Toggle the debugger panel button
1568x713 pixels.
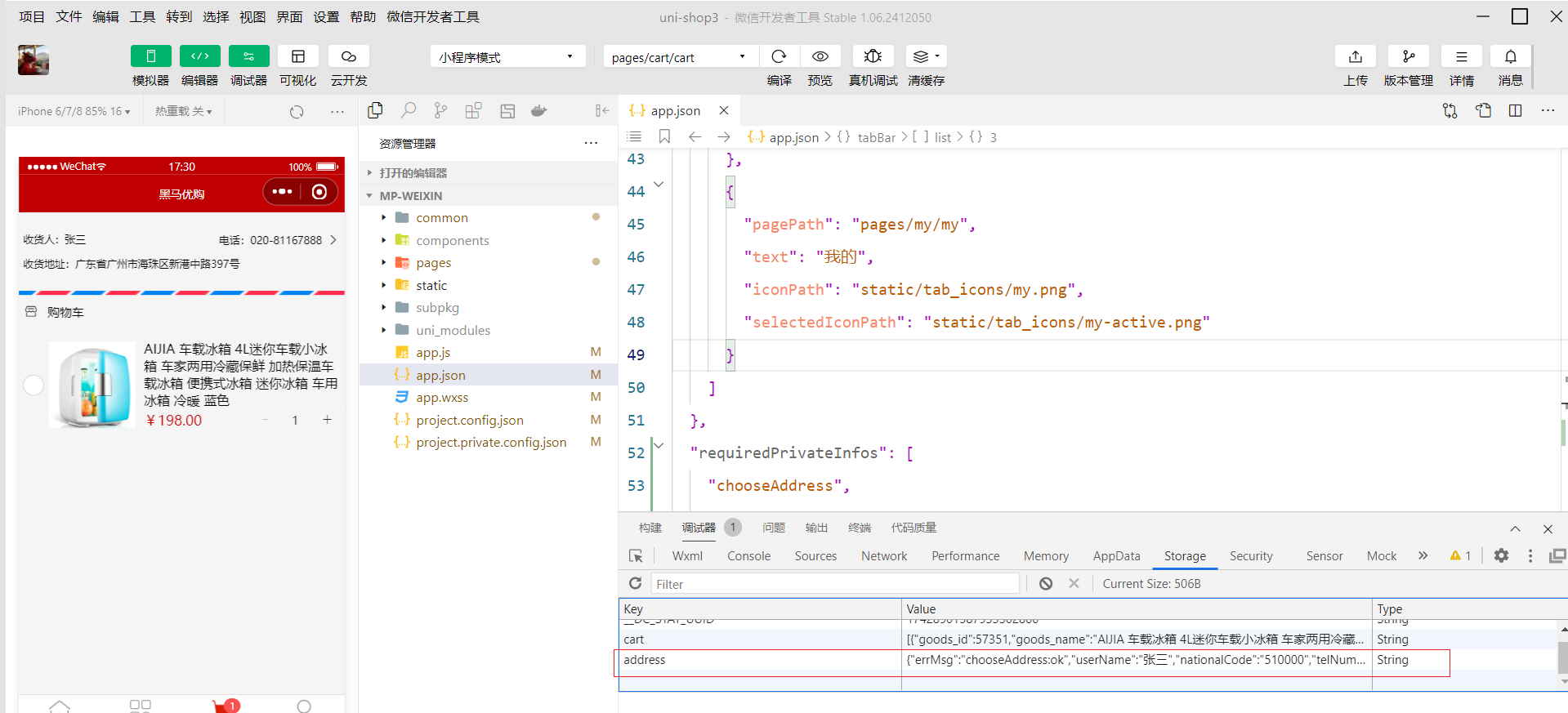click(248, 56)
